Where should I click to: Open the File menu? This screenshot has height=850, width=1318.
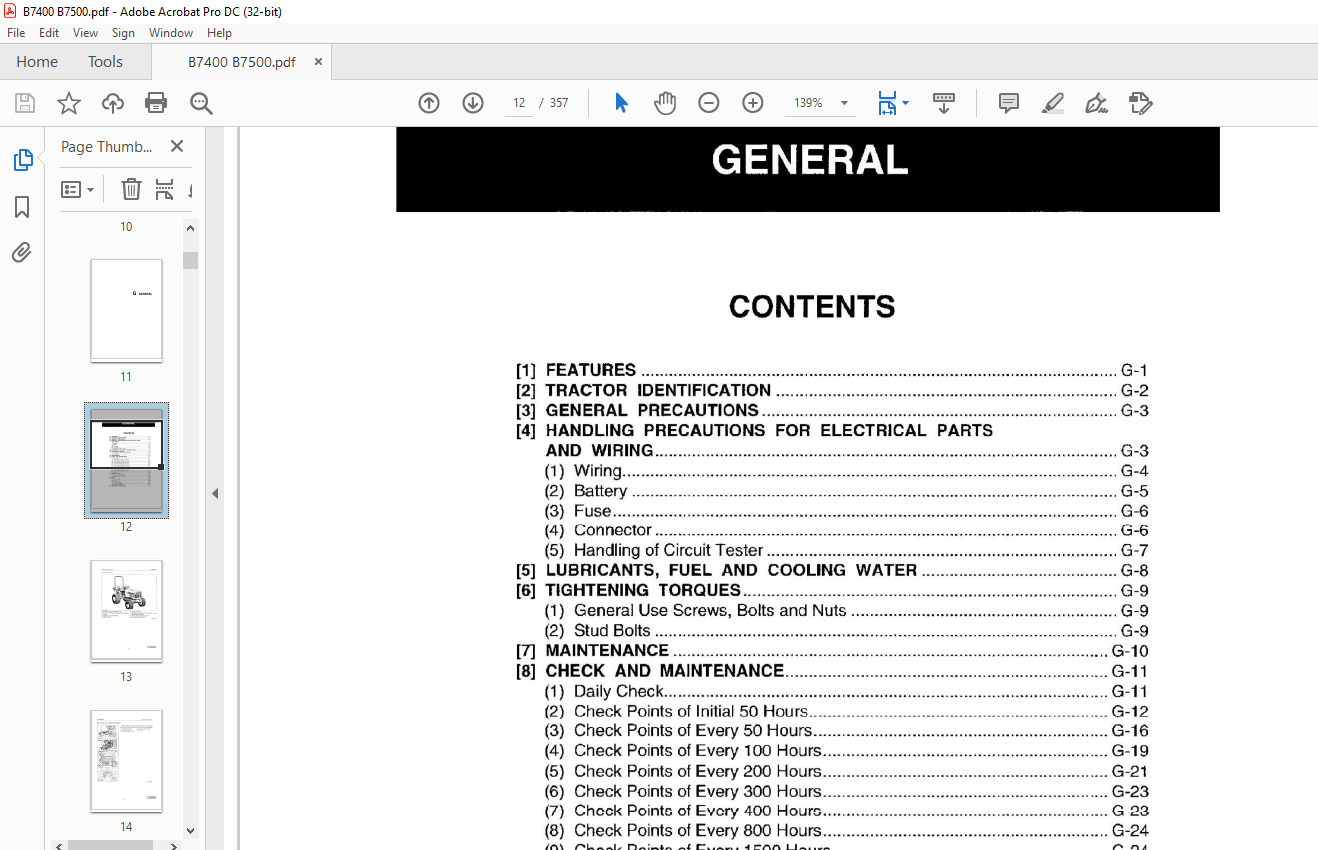[16, 33]
